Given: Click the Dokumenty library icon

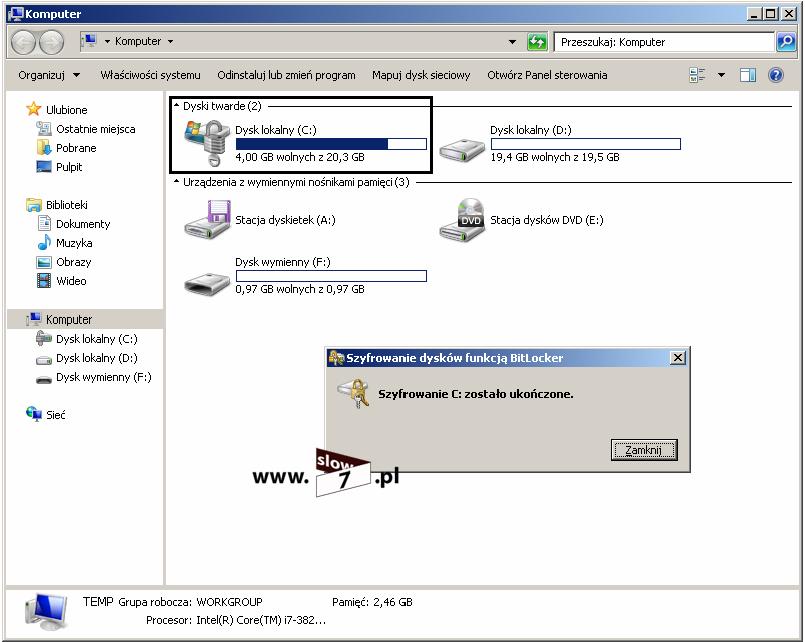Looking at the screenshot, I should [x=44, y=223].
